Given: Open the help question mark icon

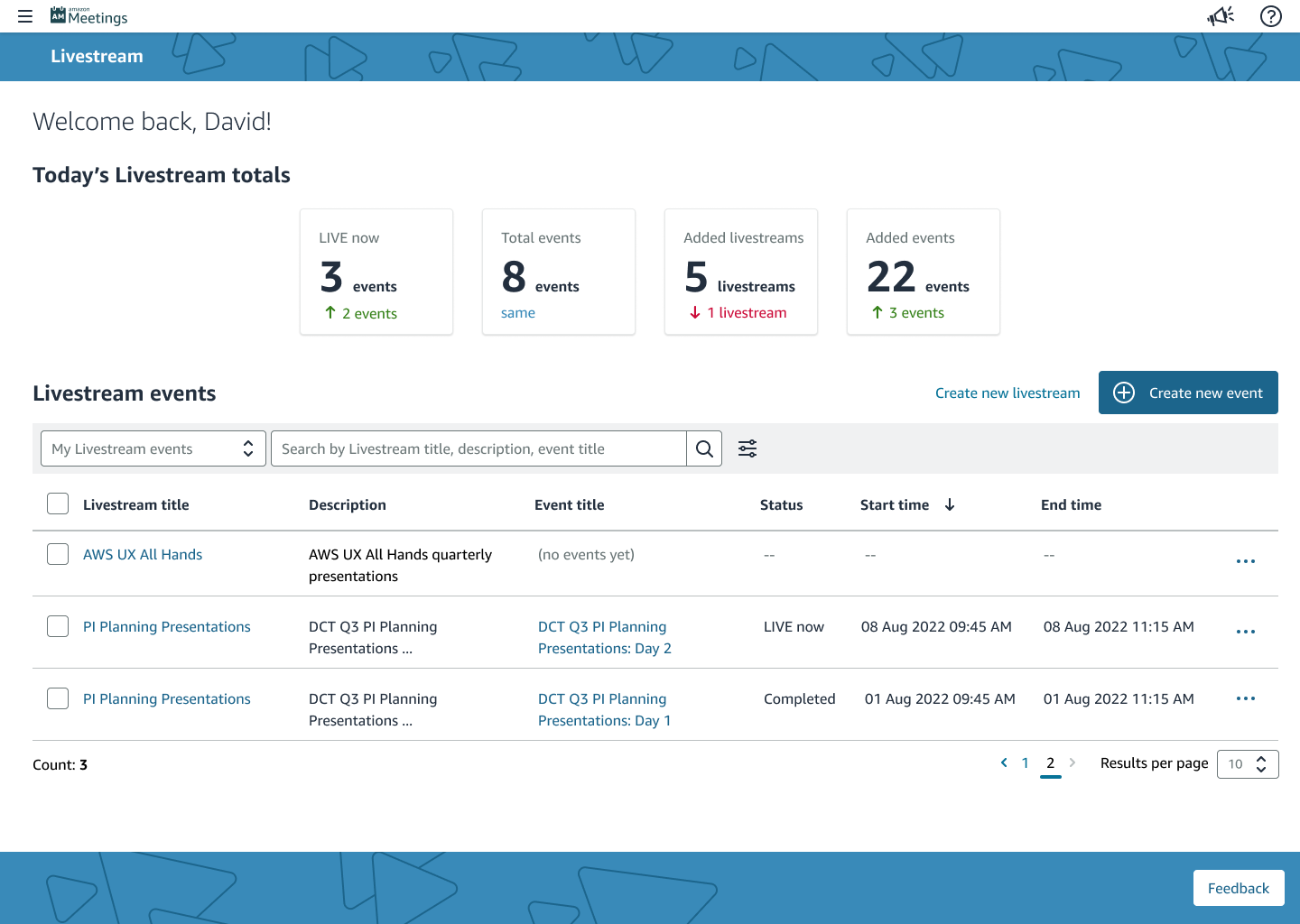Looking at the screenshot, I should (1270, 16).
